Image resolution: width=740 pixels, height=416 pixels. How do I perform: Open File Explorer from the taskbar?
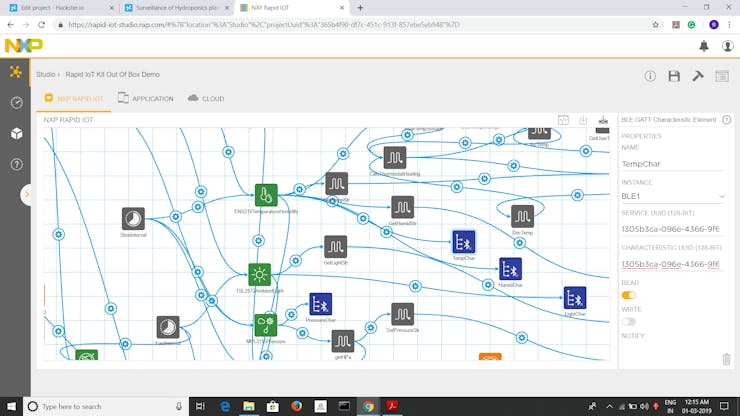[249, 406]
